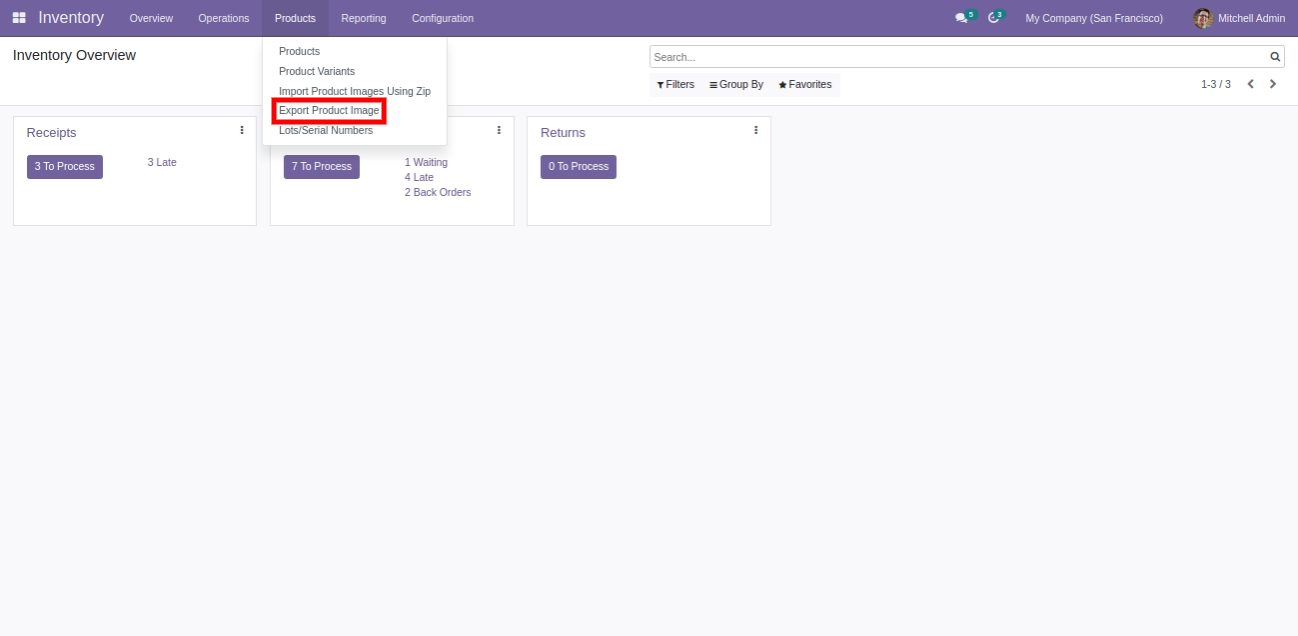Open the apps grid home menu icon
Viewport: 1298px width, 636px height.
tap(19, 18)
